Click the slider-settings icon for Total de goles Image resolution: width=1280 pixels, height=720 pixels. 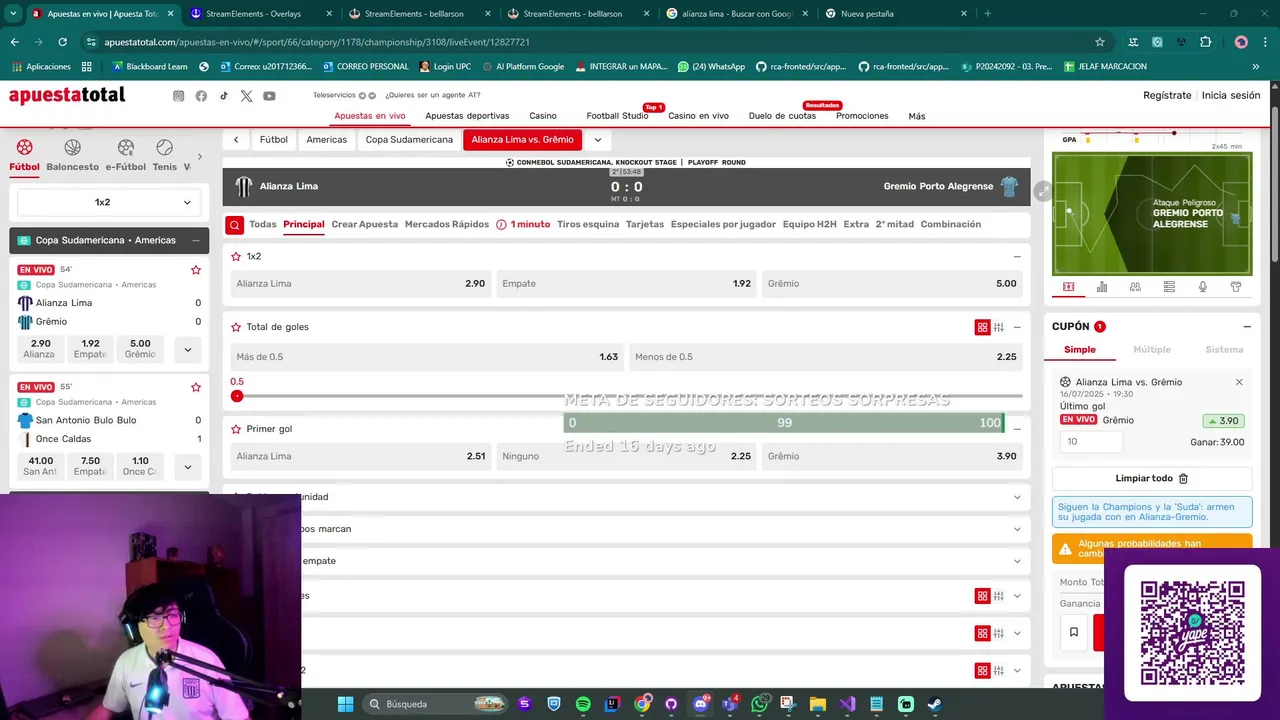click(999, 327)
